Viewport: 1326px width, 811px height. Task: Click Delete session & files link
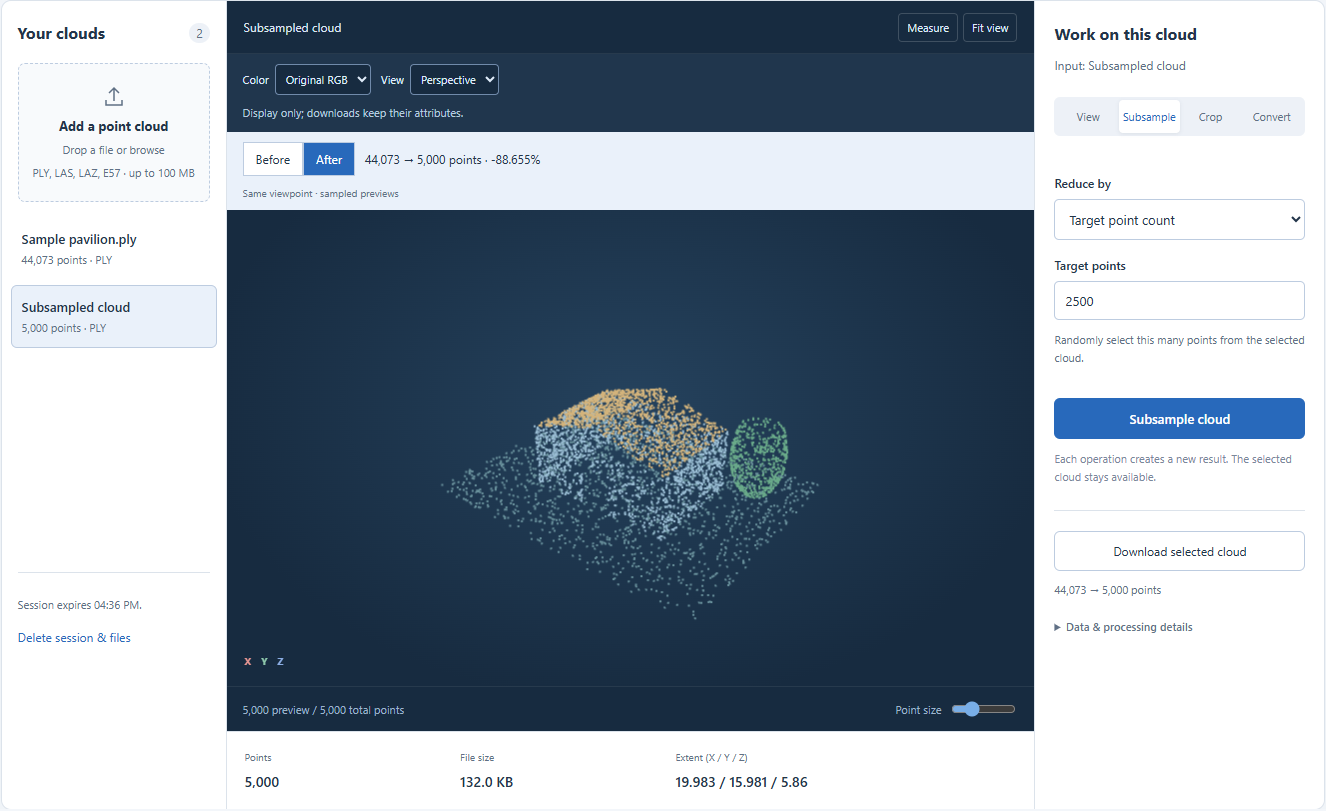74,638
